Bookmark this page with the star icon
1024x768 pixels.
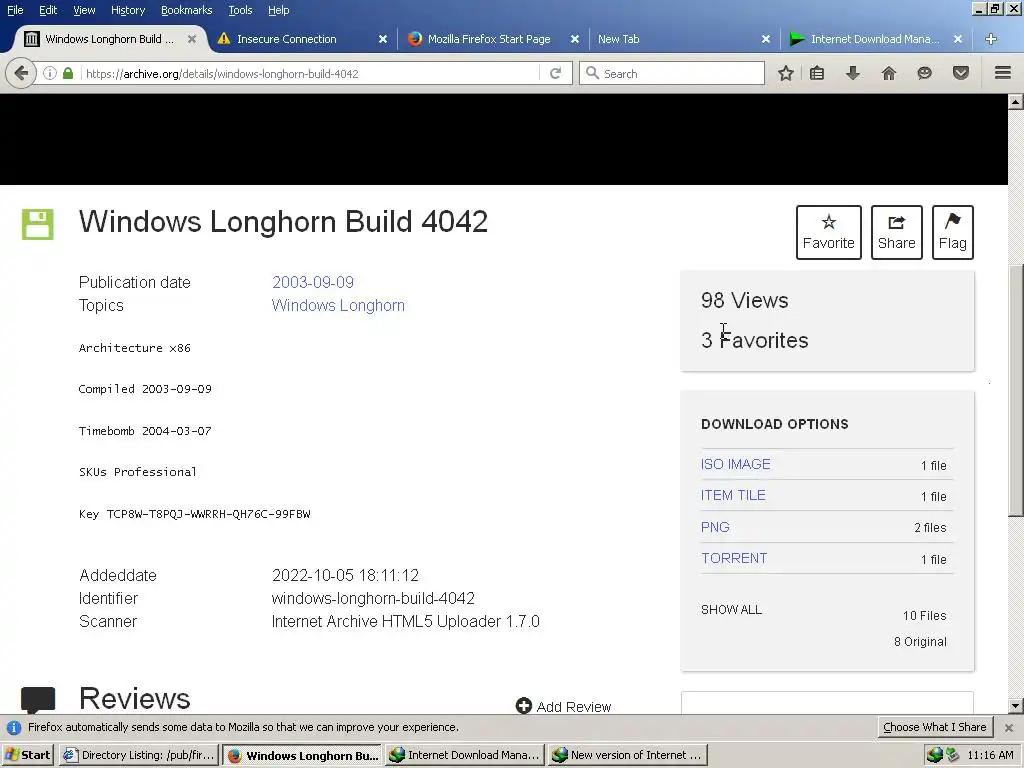click(786, 73)
